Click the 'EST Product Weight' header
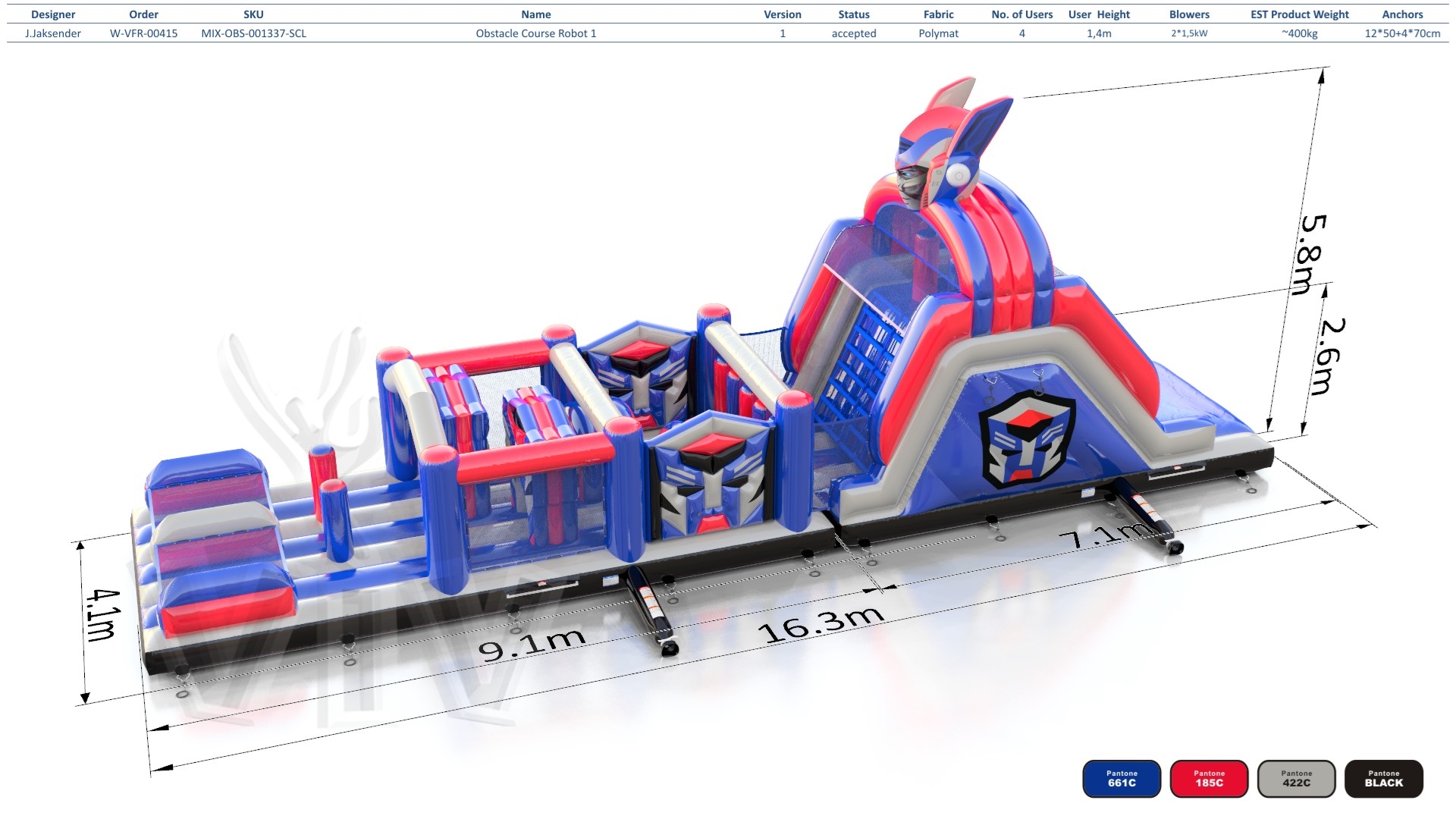Image resolution: width=1456 pixels, height=819 pixels. tap(1300, 14)
